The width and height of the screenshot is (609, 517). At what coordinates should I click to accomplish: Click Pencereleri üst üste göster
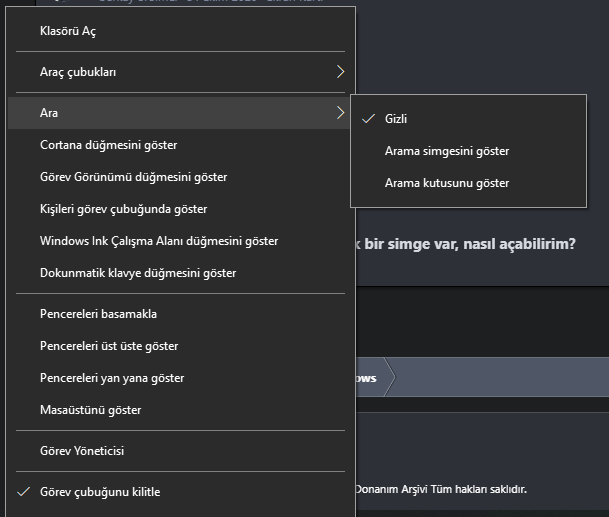(109, 346)
